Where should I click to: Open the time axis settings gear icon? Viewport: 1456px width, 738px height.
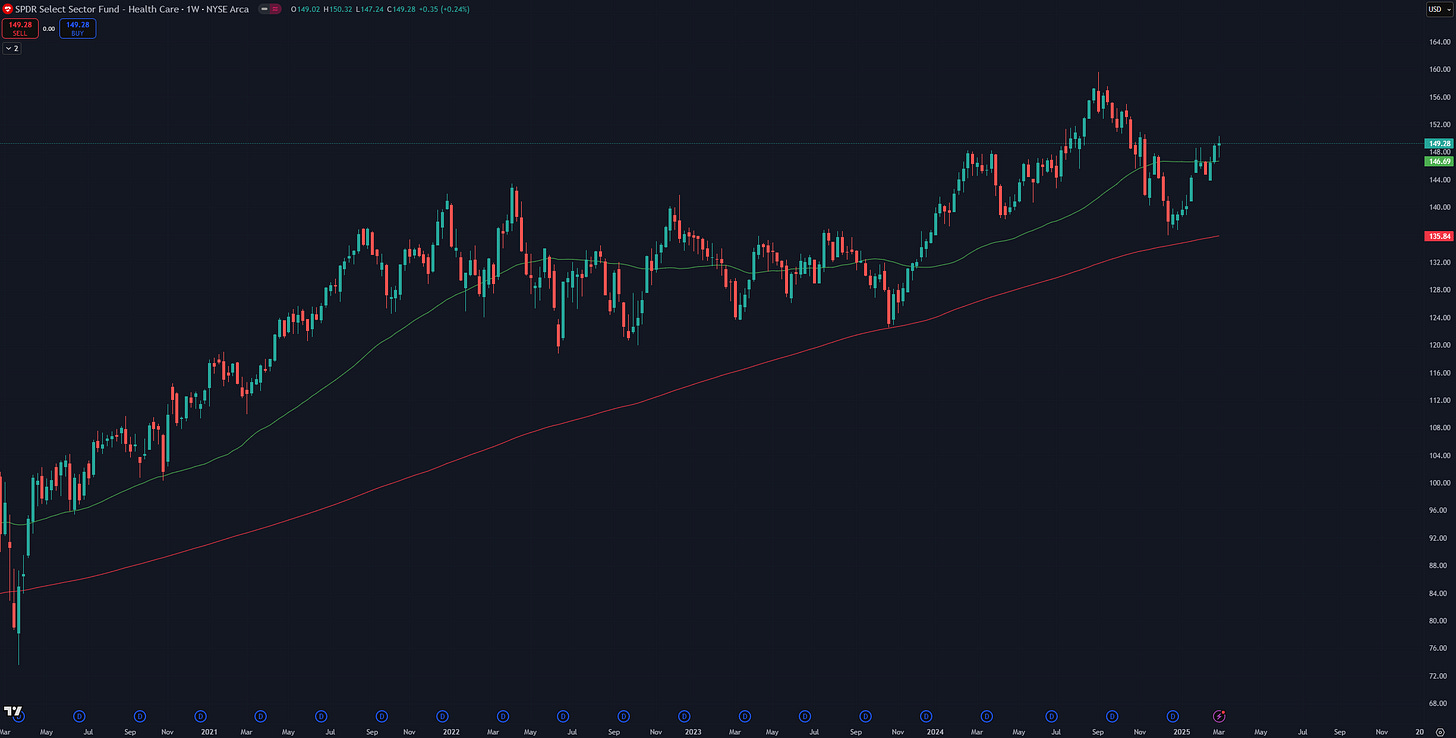click(x=1439, y=731)
